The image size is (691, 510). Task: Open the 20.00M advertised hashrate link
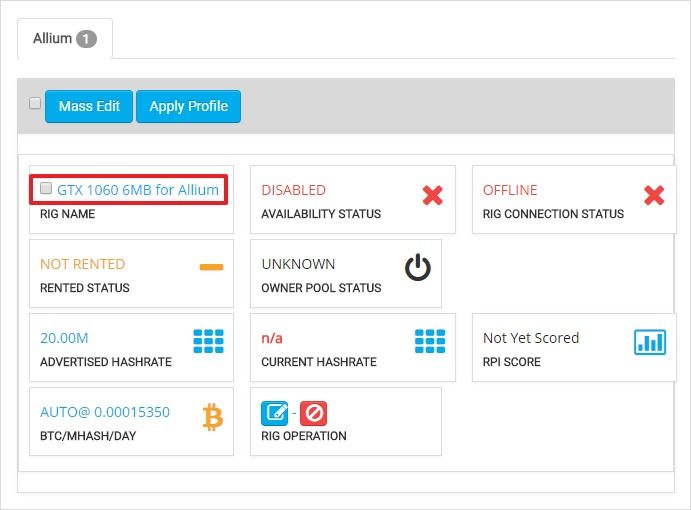[x=64, y=338]
